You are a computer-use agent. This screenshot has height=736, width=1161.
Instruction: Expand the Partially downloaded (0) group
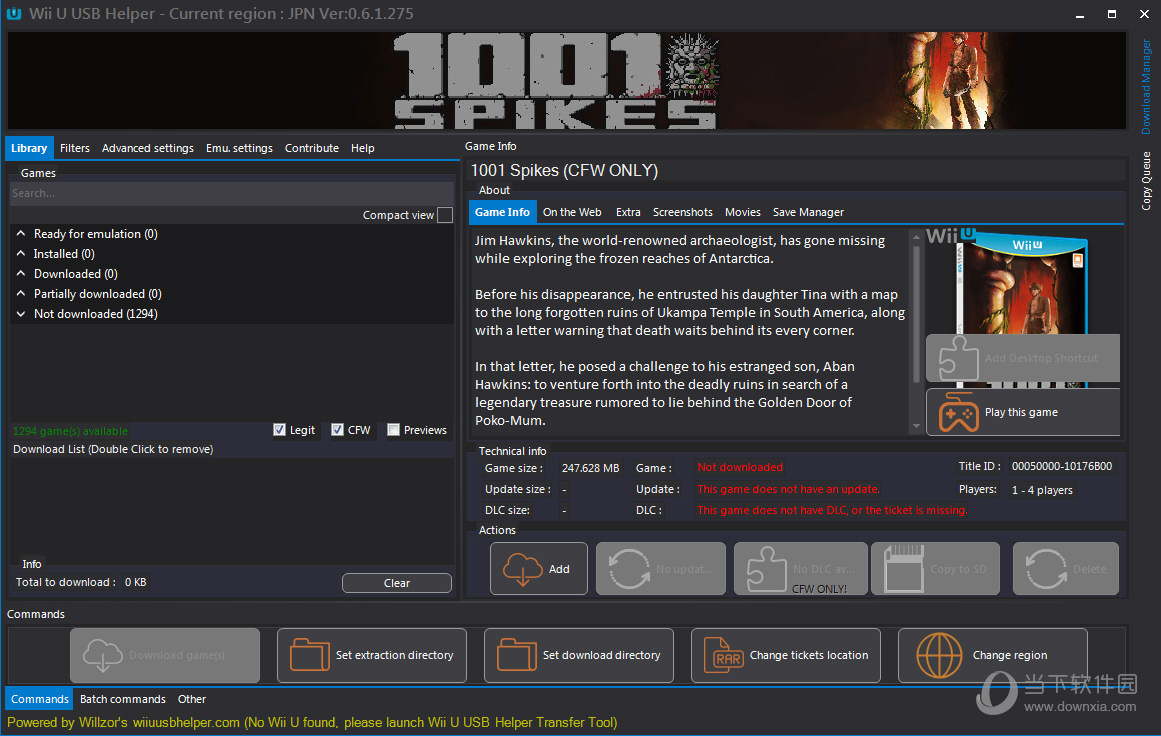click(21, 293)
